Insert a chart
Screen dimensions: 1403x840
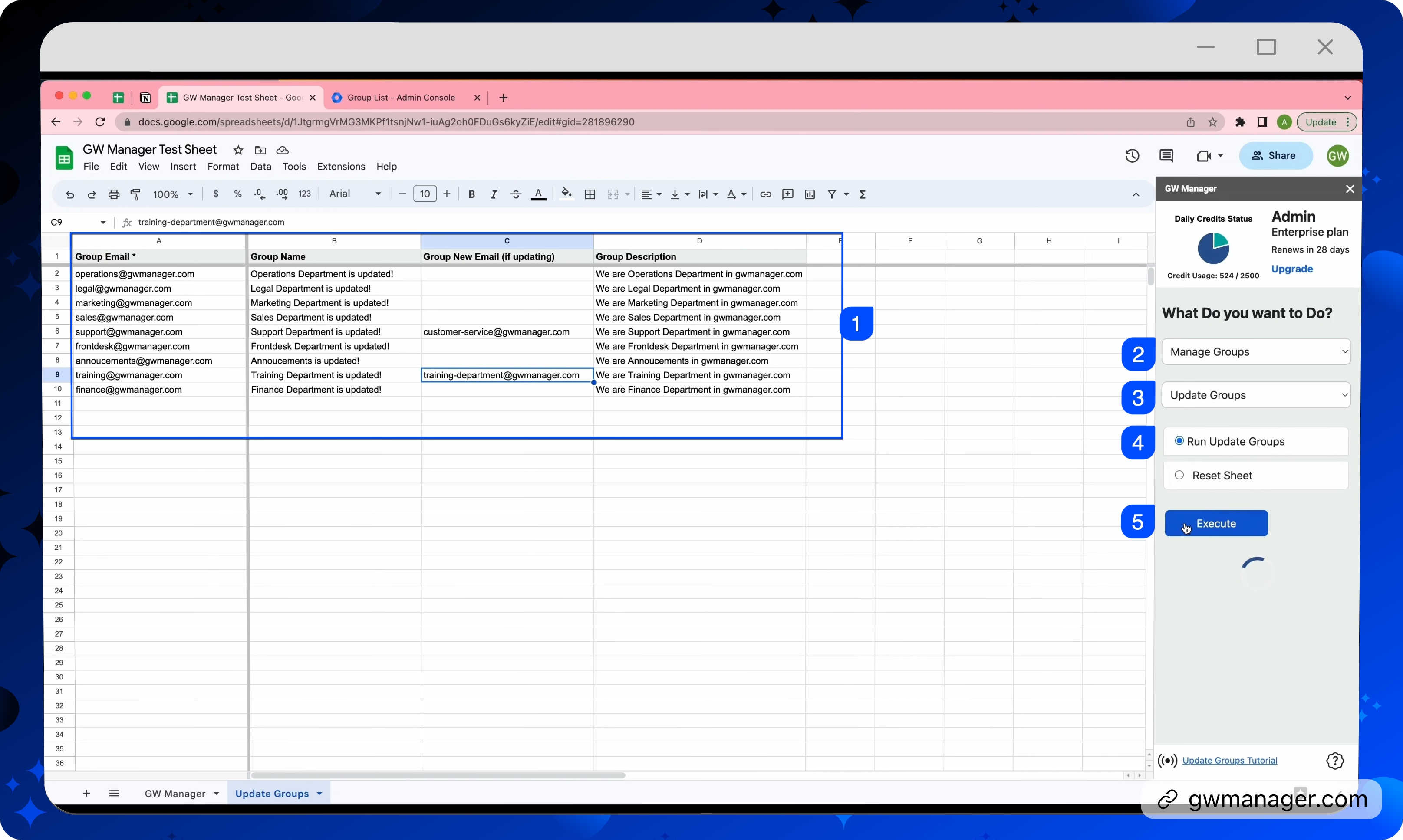pyautogui.click(x=810, y=194)
